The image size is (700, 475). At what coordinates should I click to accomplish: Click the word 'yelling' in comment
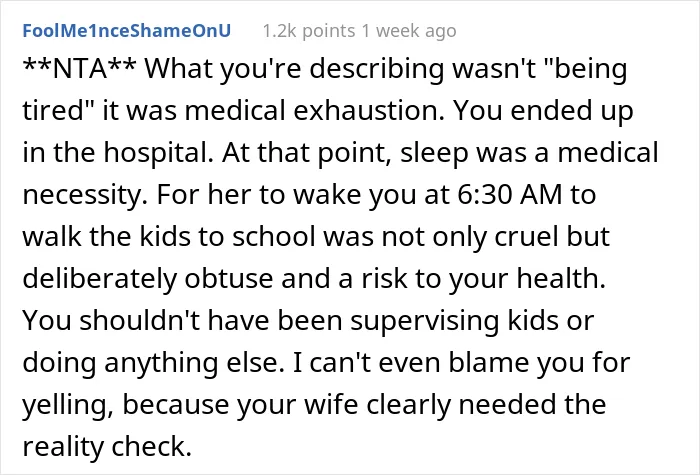click(67, 405)
